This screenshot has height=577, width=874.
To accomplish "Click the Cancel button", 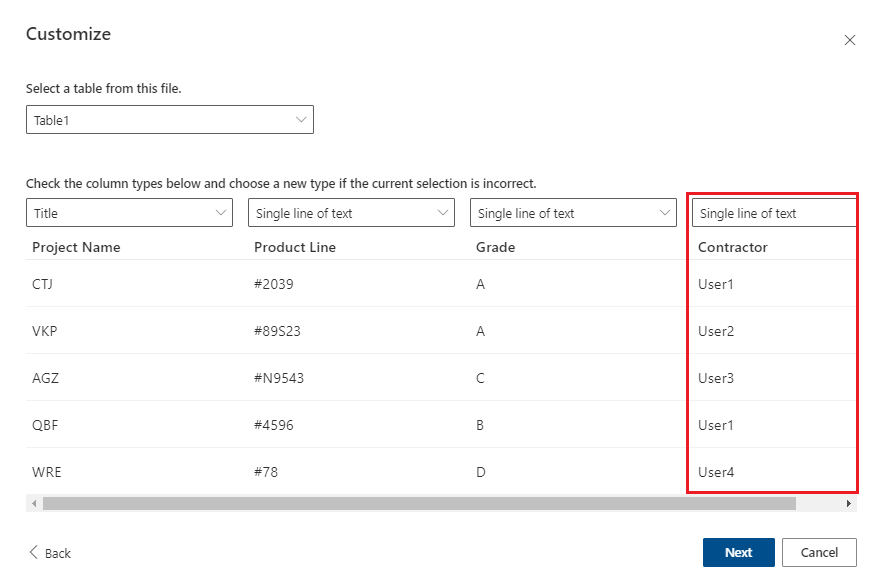I will pyautogui.click(x=819, y=552).
